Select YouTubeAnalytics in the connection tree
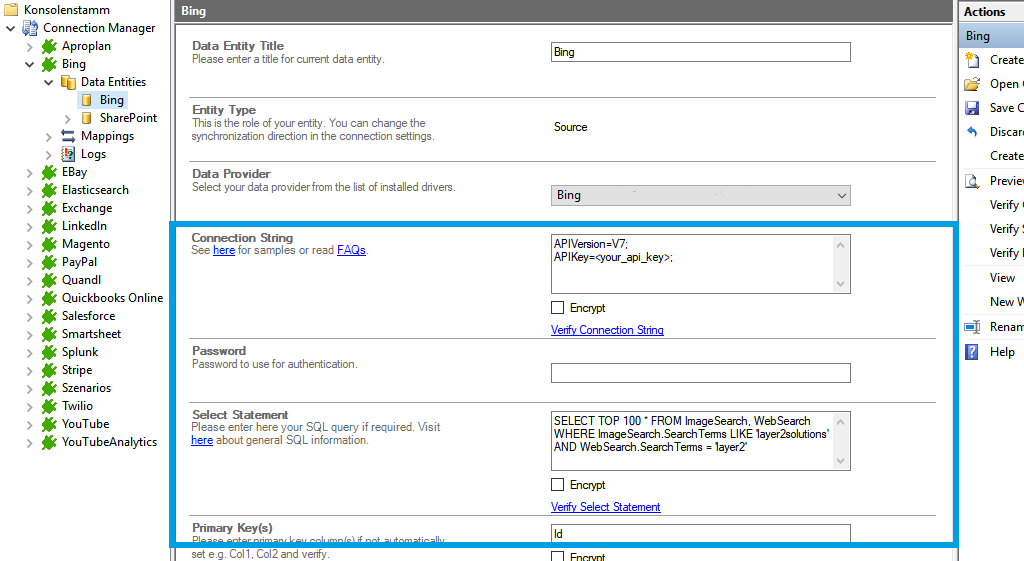Viewport: 1024px width, 561px height. [109, 442]
